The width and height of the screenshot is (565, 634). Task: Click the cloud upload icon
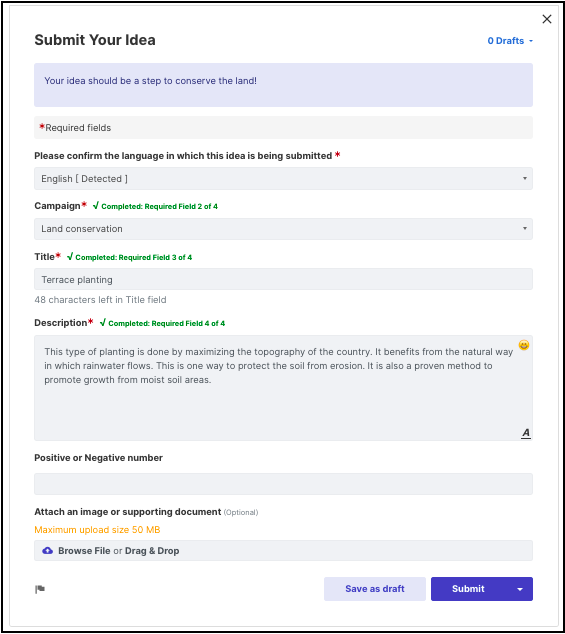pos(48,551)
